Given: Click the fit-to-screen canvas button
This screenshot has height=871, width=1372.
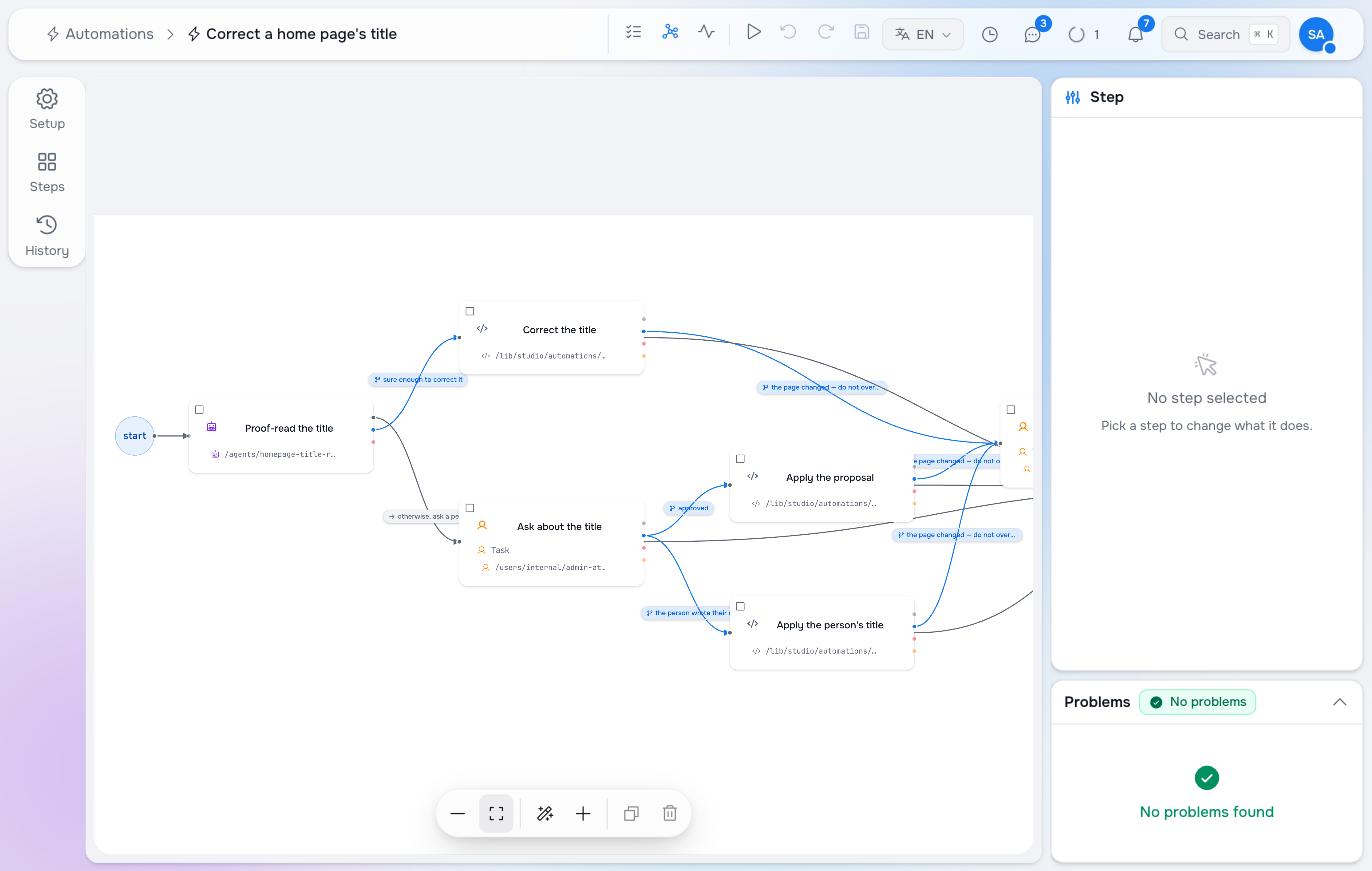Looking at the screenshot, I should pyautogui.click(x=497, y=814).
